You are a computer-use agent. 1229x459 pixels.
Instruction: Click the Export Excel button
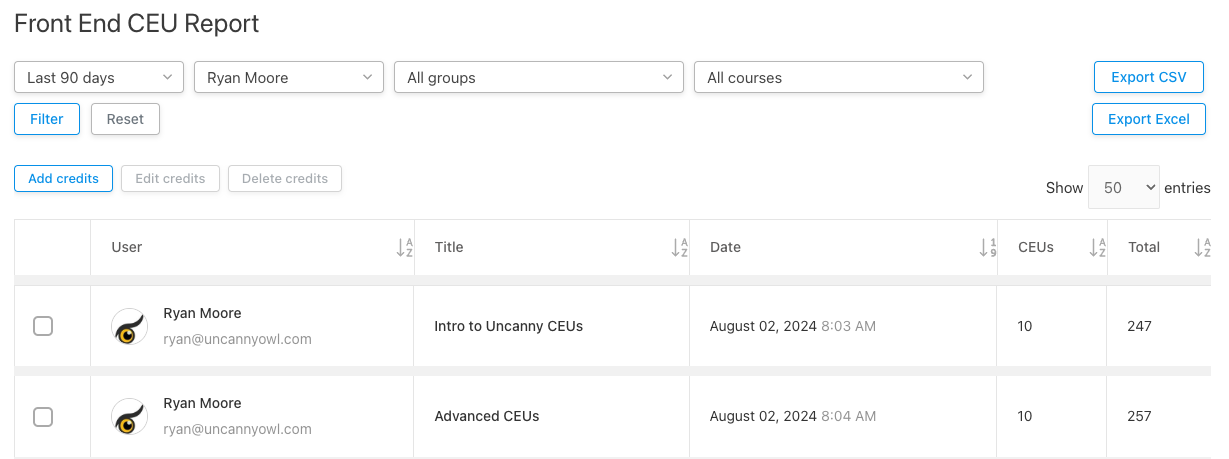[1148, 119]
